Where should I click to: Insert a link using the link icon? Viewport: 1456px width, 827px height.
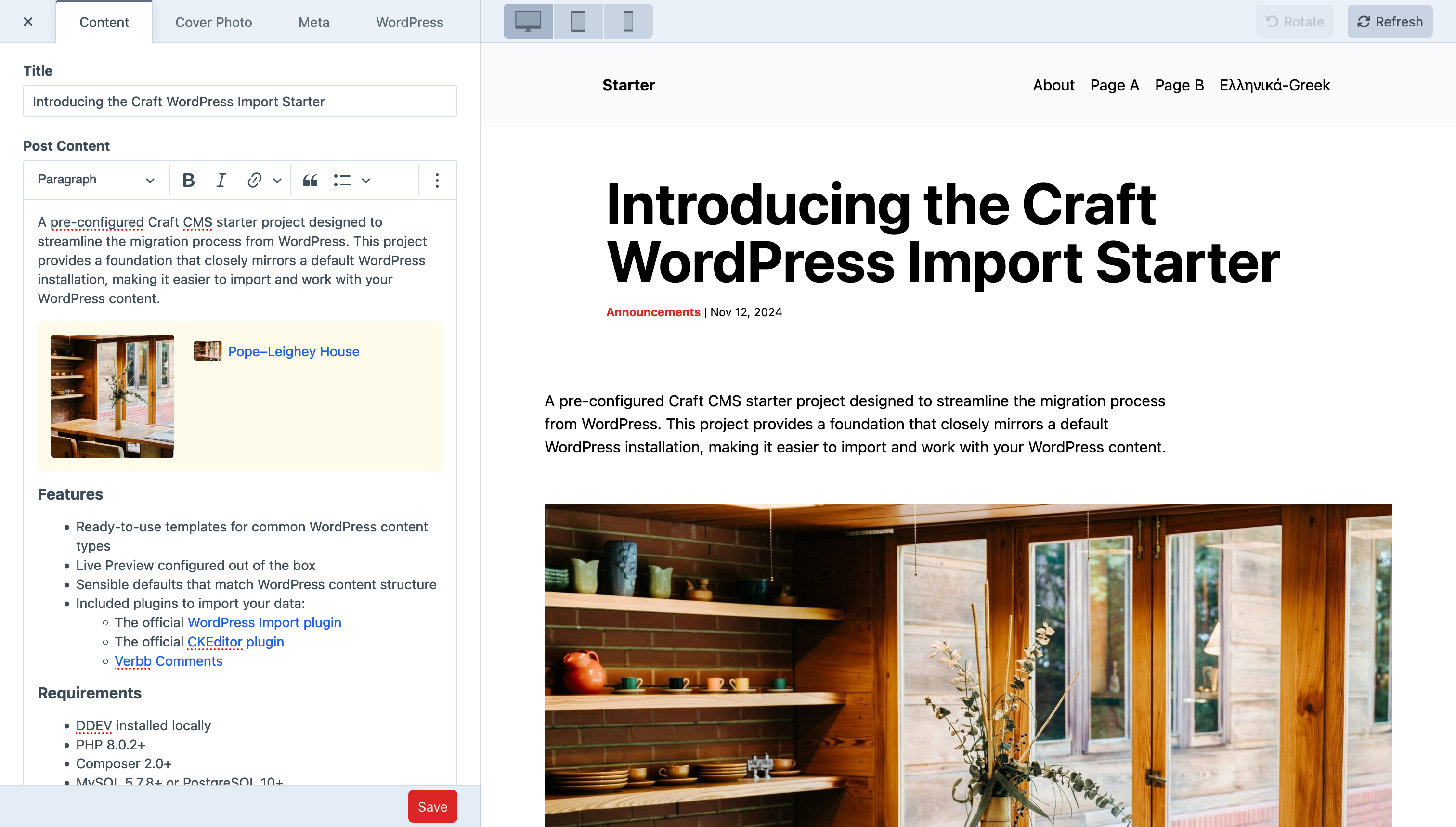(254, 180)
